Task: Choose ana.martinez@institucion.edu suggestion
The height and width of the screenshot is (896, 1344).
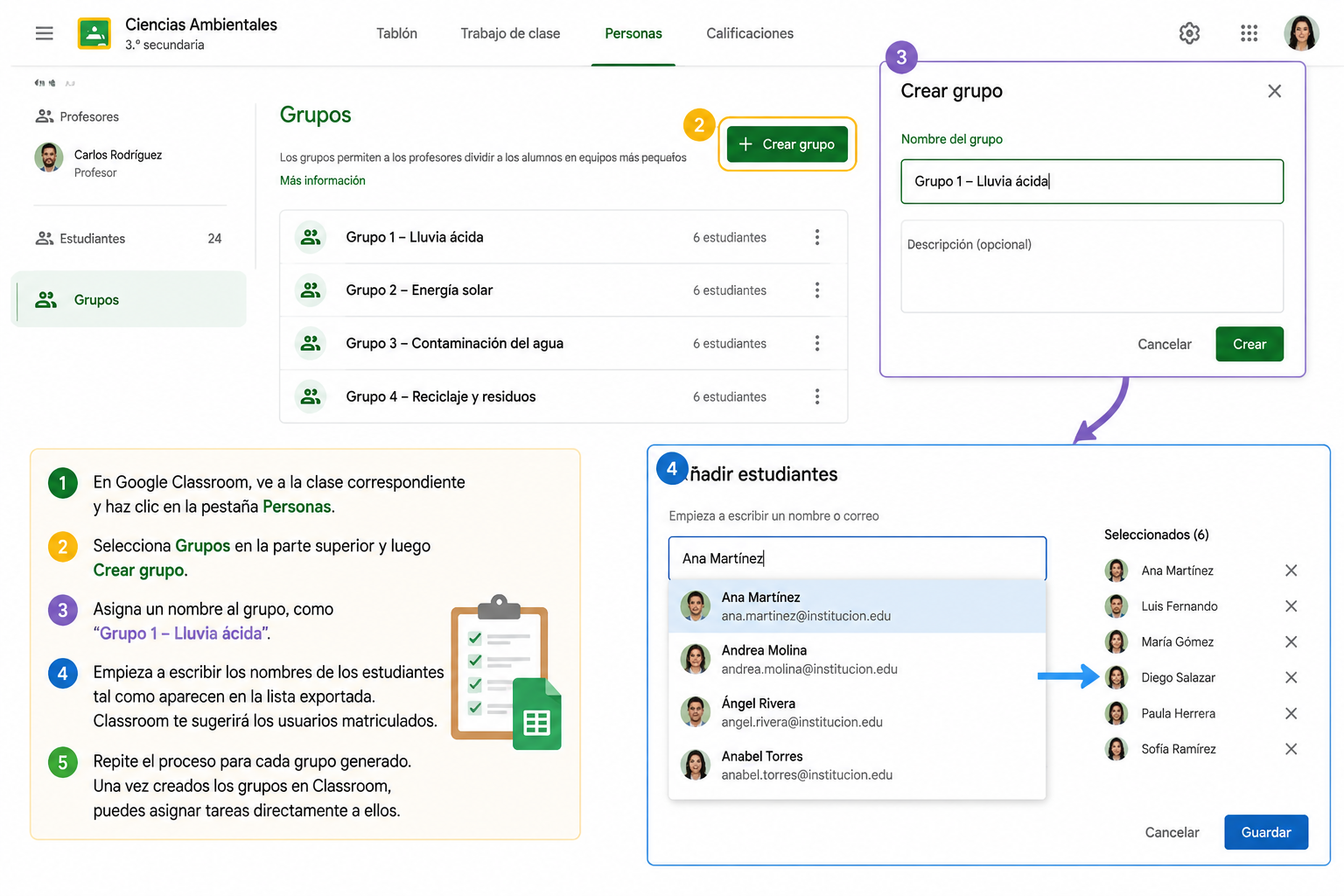Action: click(x=857, y=605)
